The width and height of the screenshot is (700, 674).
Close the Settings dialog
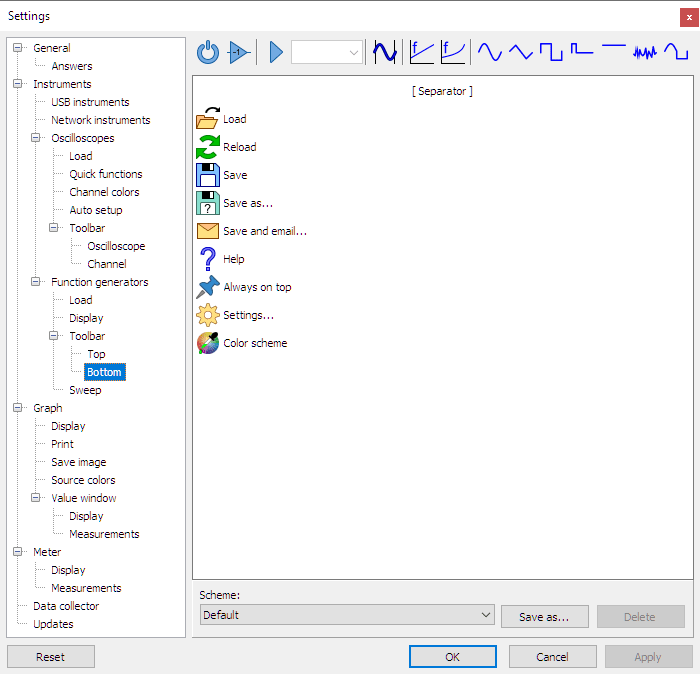coord(689,18)
